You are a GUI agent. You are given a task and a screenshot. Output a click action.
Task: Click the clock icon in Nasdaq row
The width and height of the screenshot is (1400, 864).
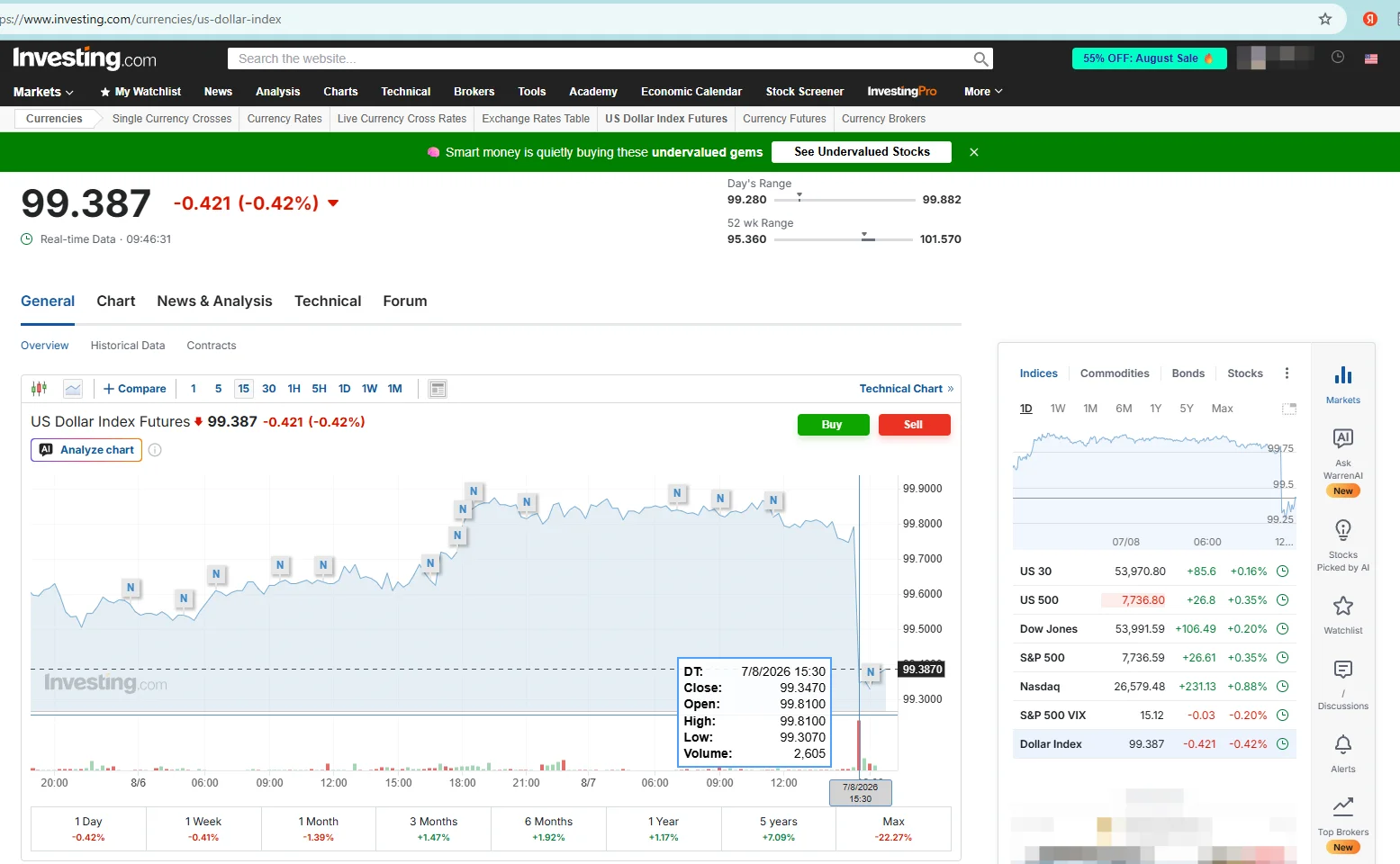(1283, 687)
